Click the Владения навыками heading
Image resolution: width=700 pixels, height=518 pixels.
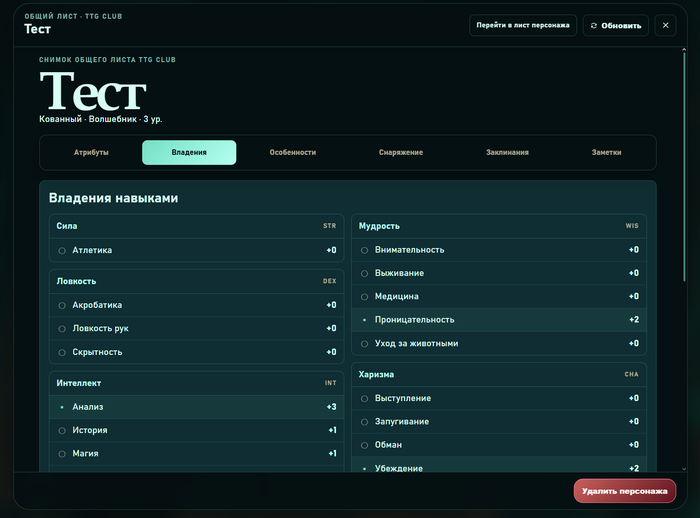(x=113, y=198)
